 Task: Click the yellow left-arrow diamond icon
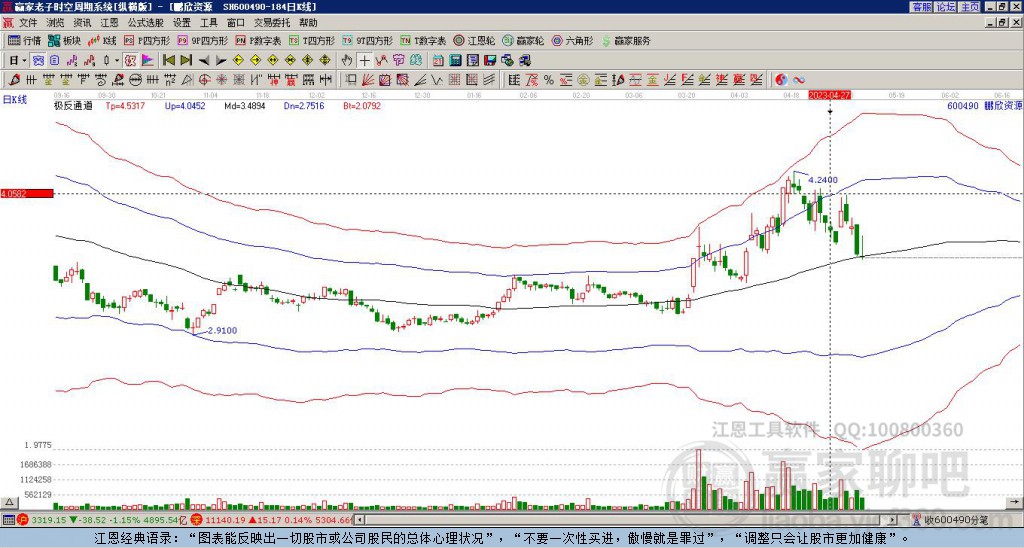[238, 60]
